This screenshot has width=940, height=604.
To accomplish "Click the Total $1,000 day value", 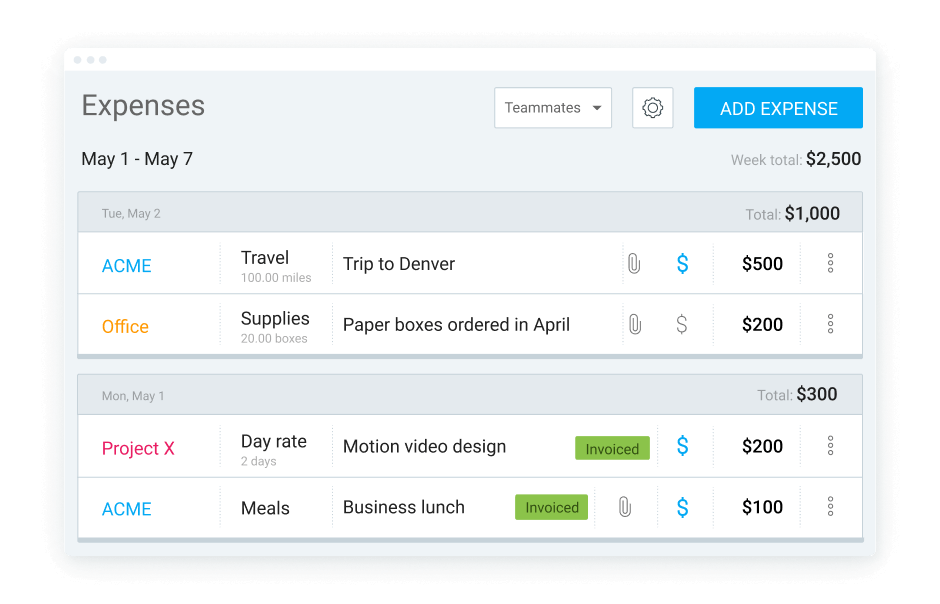I will [812, 213].
